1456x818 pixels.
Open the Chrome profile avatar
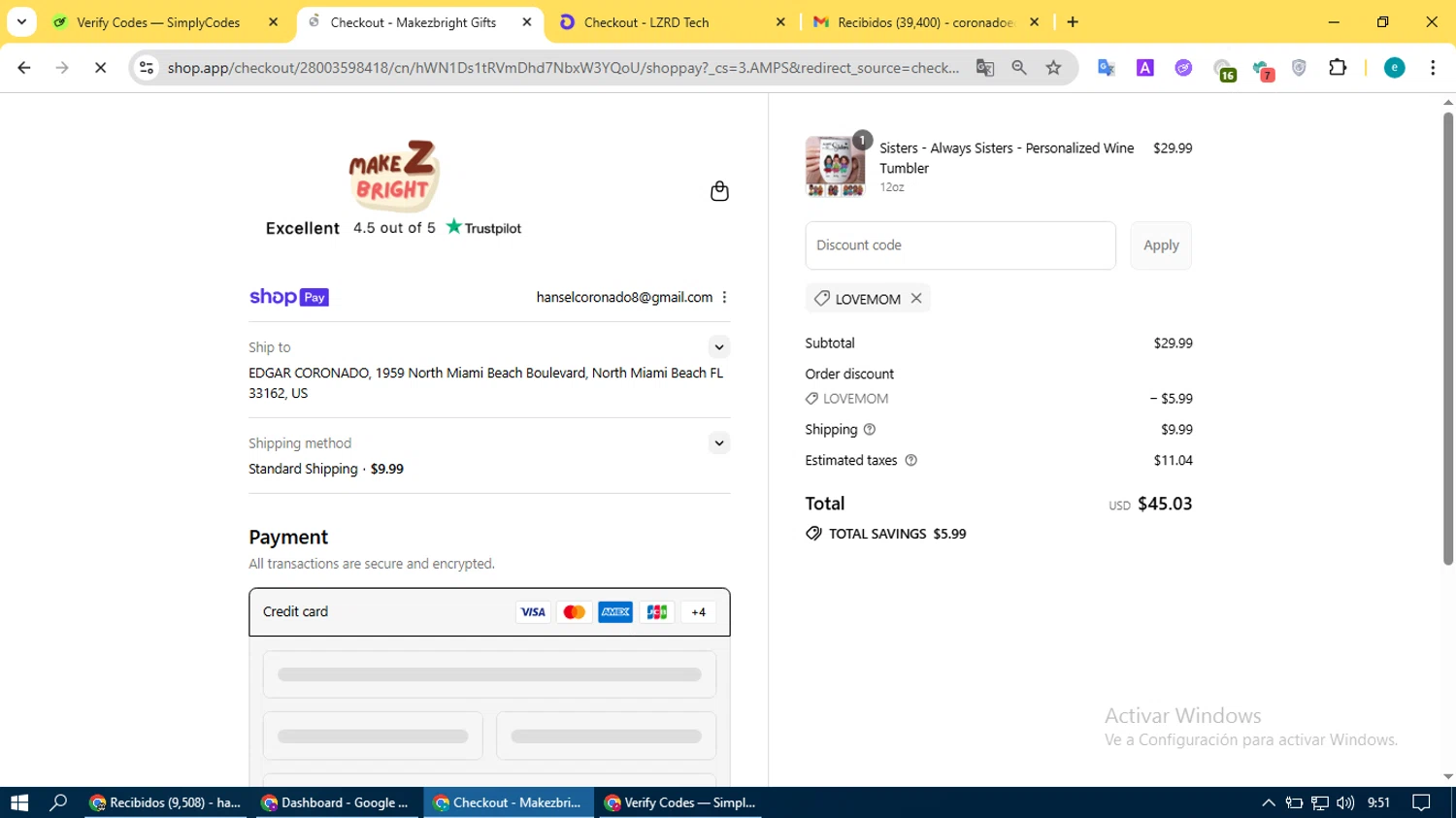point(1395,68)
